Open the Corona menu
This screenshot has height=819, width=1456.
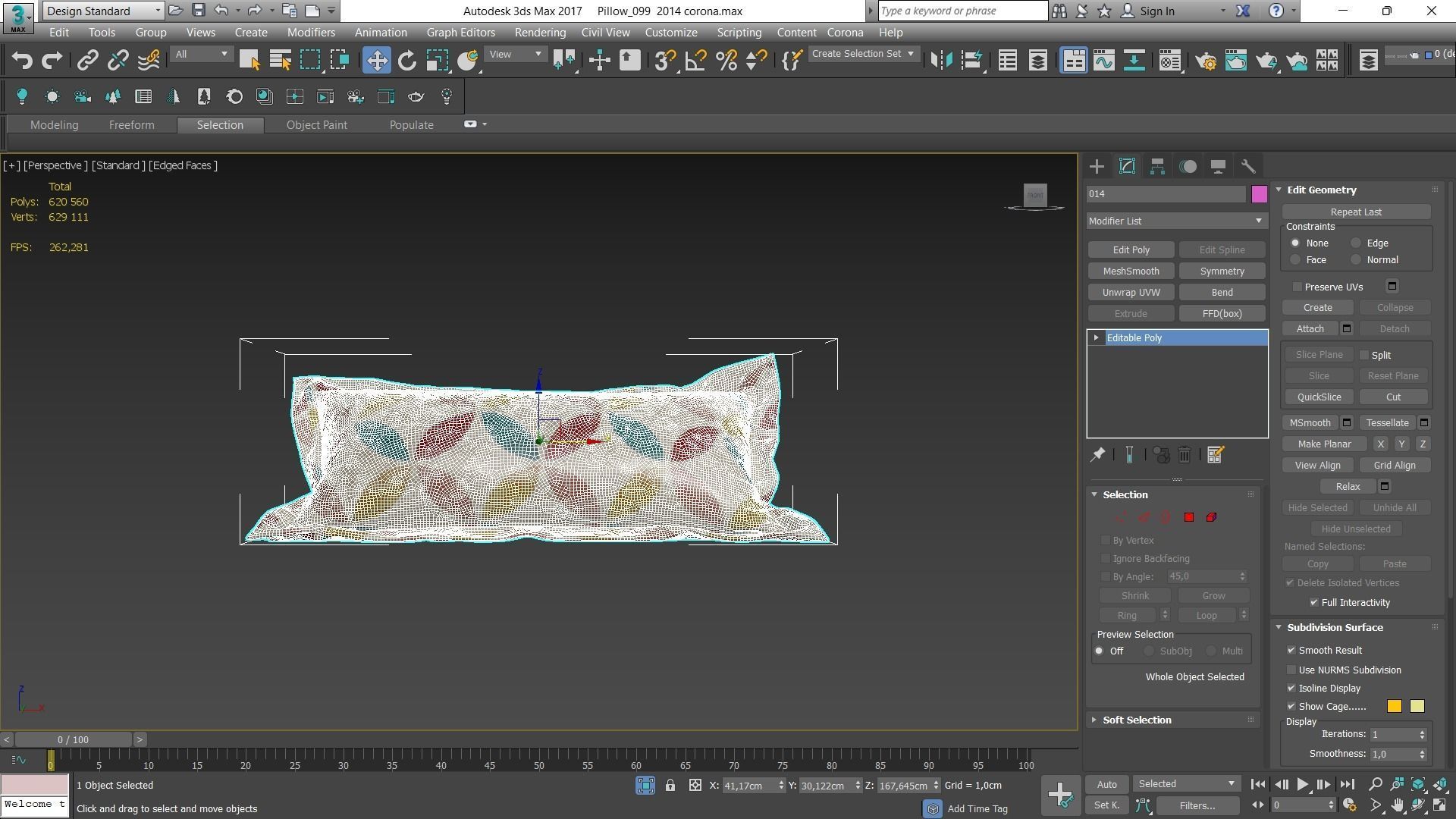point(845,33)
